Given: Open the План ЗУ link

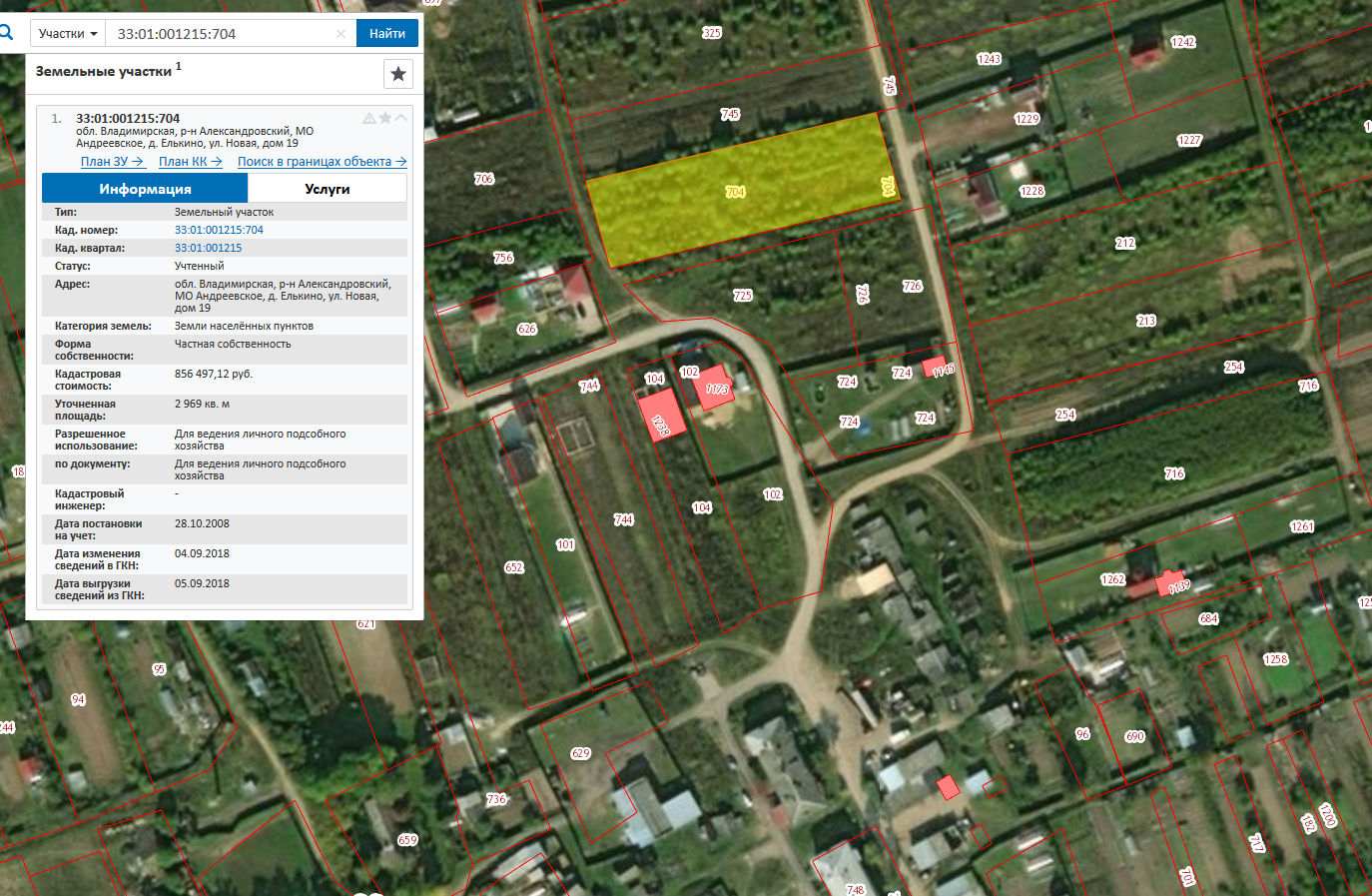Looking at the screenshot, I should click(x=112, y=162).
